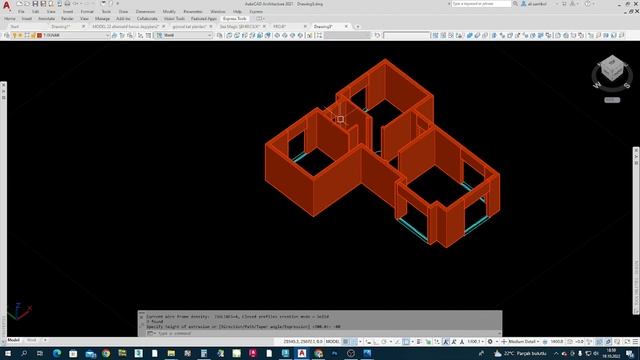The image size is (640, 360).
Task: Click the ViewCube cube in the drawing area
Action: tap(612, 69)
